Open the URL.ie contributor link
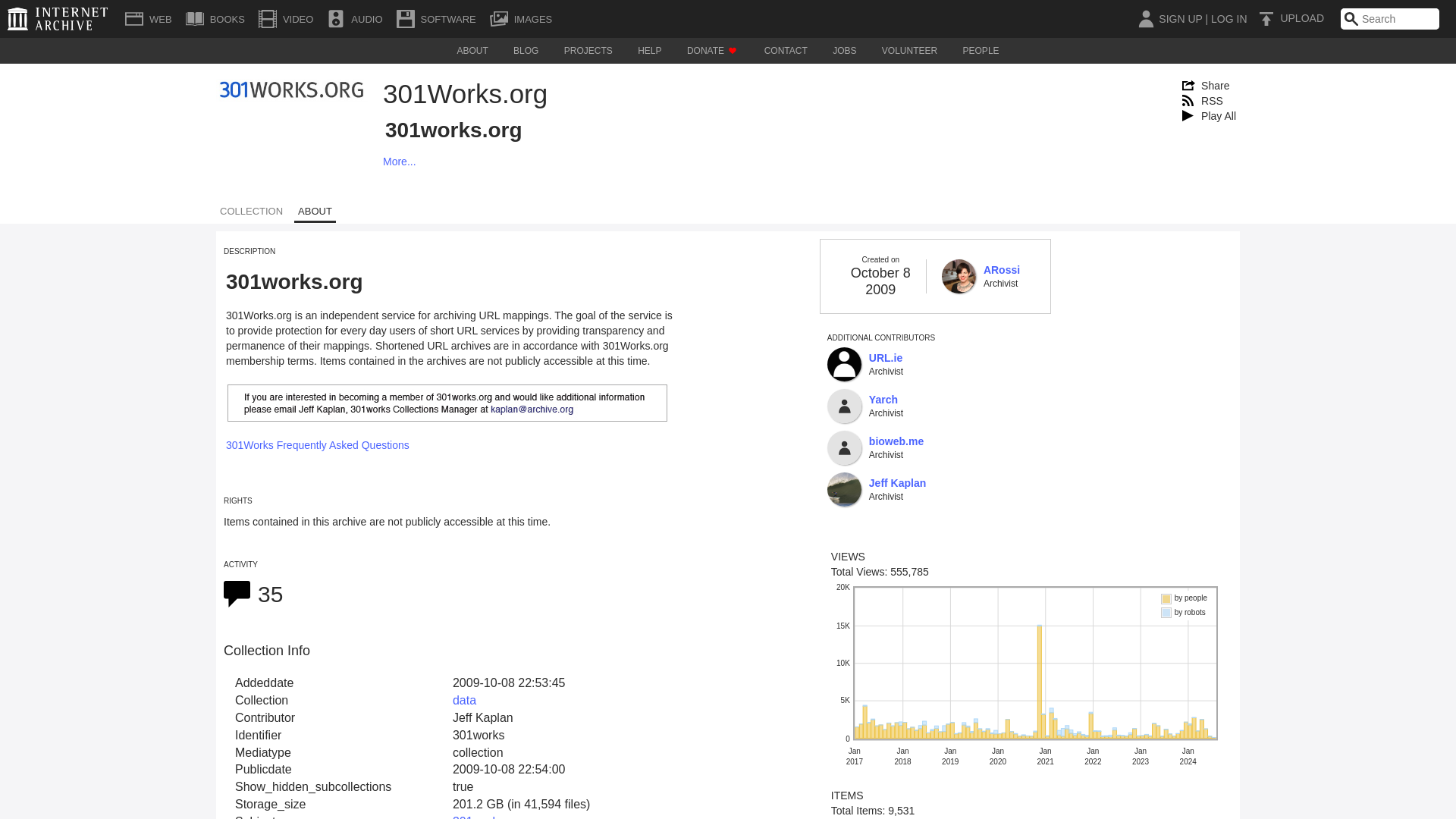 pyautogui.click(x=885, y=358)
